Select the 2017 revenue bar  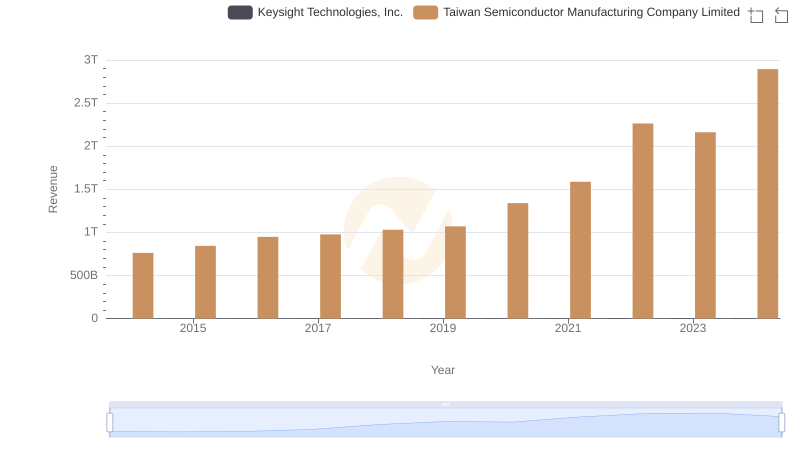click(x=330, y=276)
